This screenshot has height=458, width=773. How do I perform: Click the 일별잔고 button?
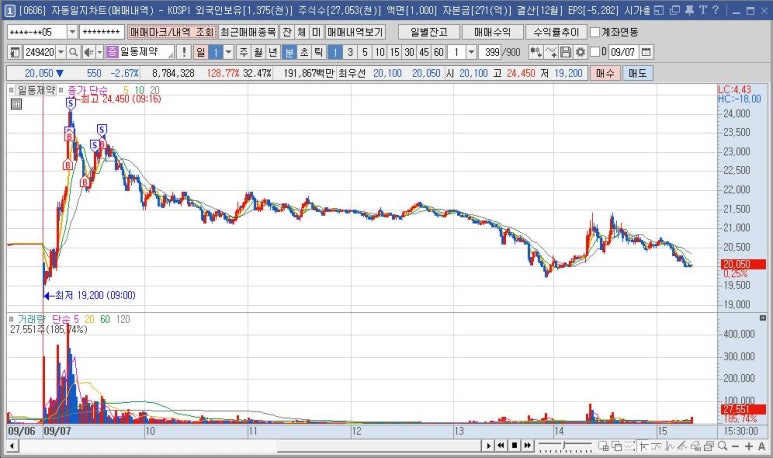click(x=428, y=32)
